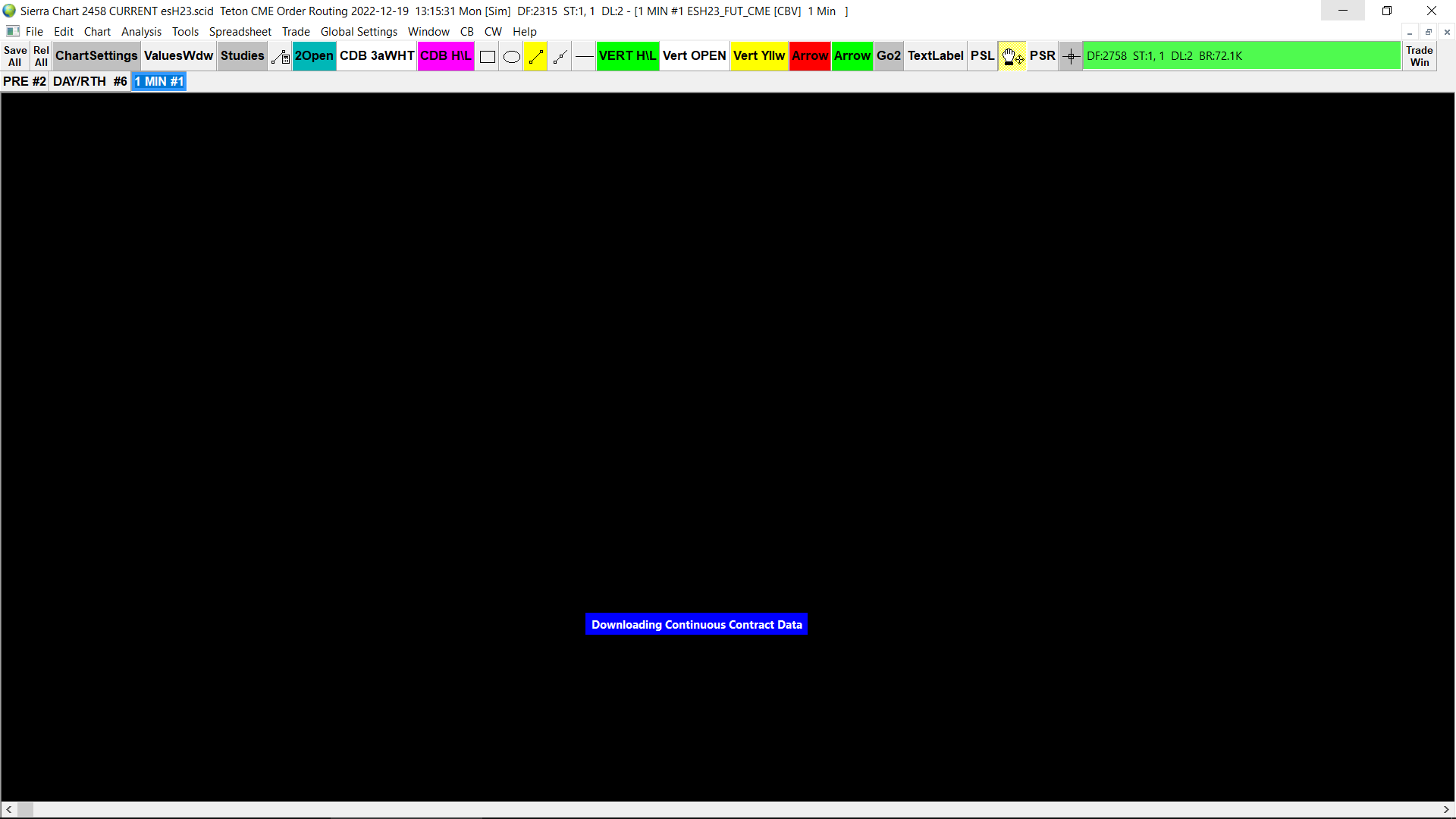The height and width of the screenshot is (819, 1456).
Task: Click the drawing tool settings icon left of 2Open
Action: pos(280,56)
